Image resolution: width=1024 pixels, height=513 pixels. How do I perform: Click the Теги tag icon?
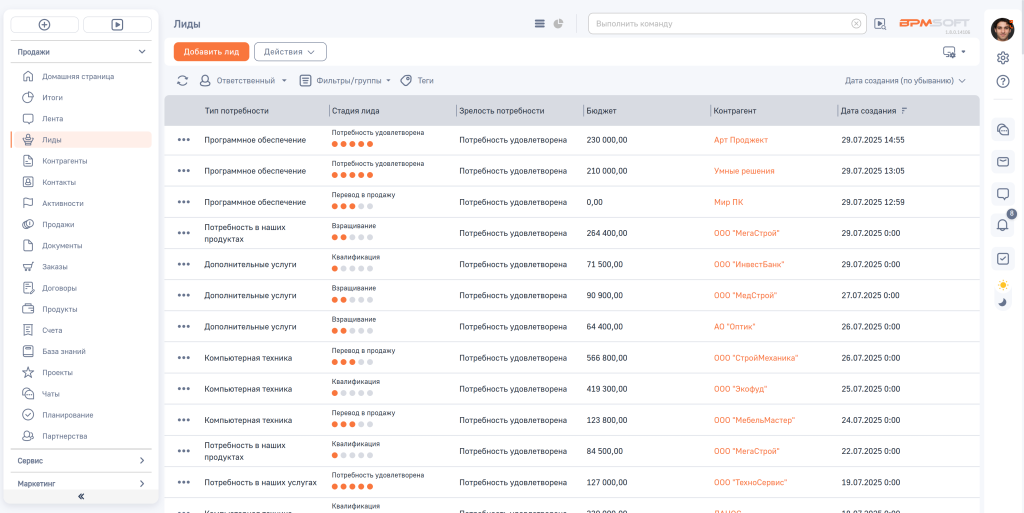(406, 80)
